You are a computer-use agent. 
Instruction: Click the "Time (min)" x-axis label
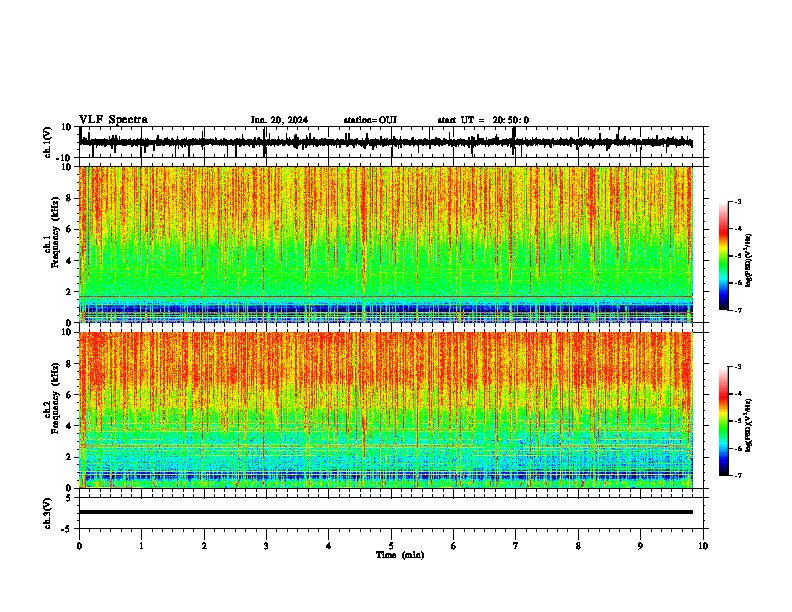(400, 555)
